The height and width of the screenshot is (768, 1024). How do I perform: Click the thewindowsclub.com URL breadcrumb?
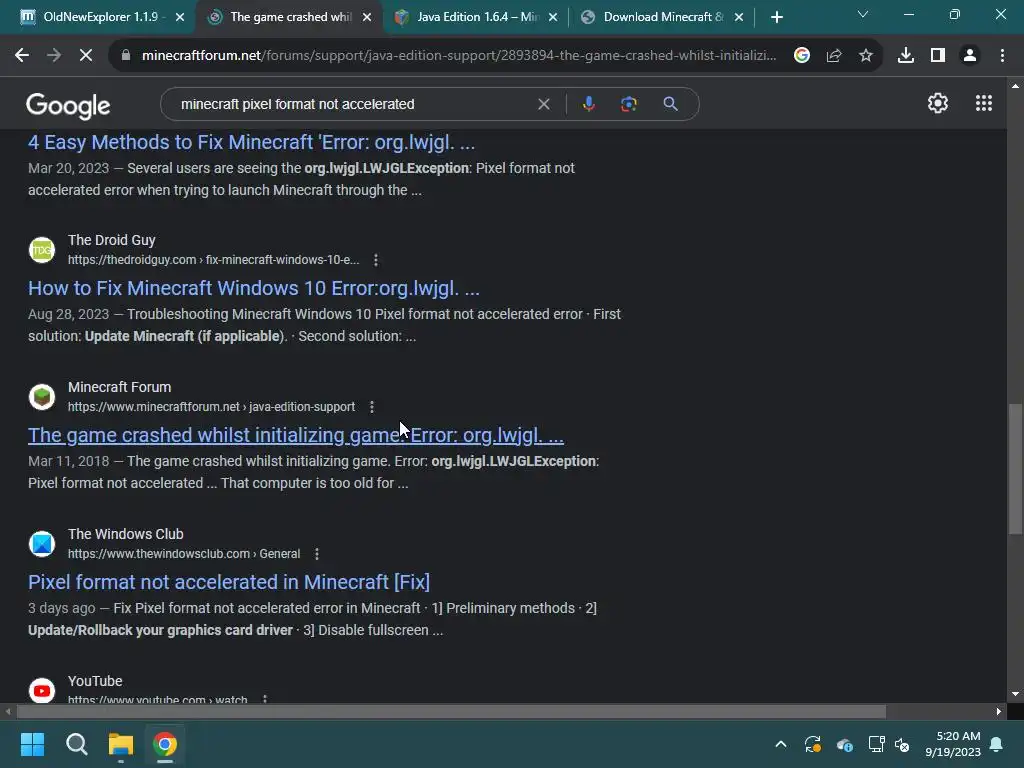(184, 554)
